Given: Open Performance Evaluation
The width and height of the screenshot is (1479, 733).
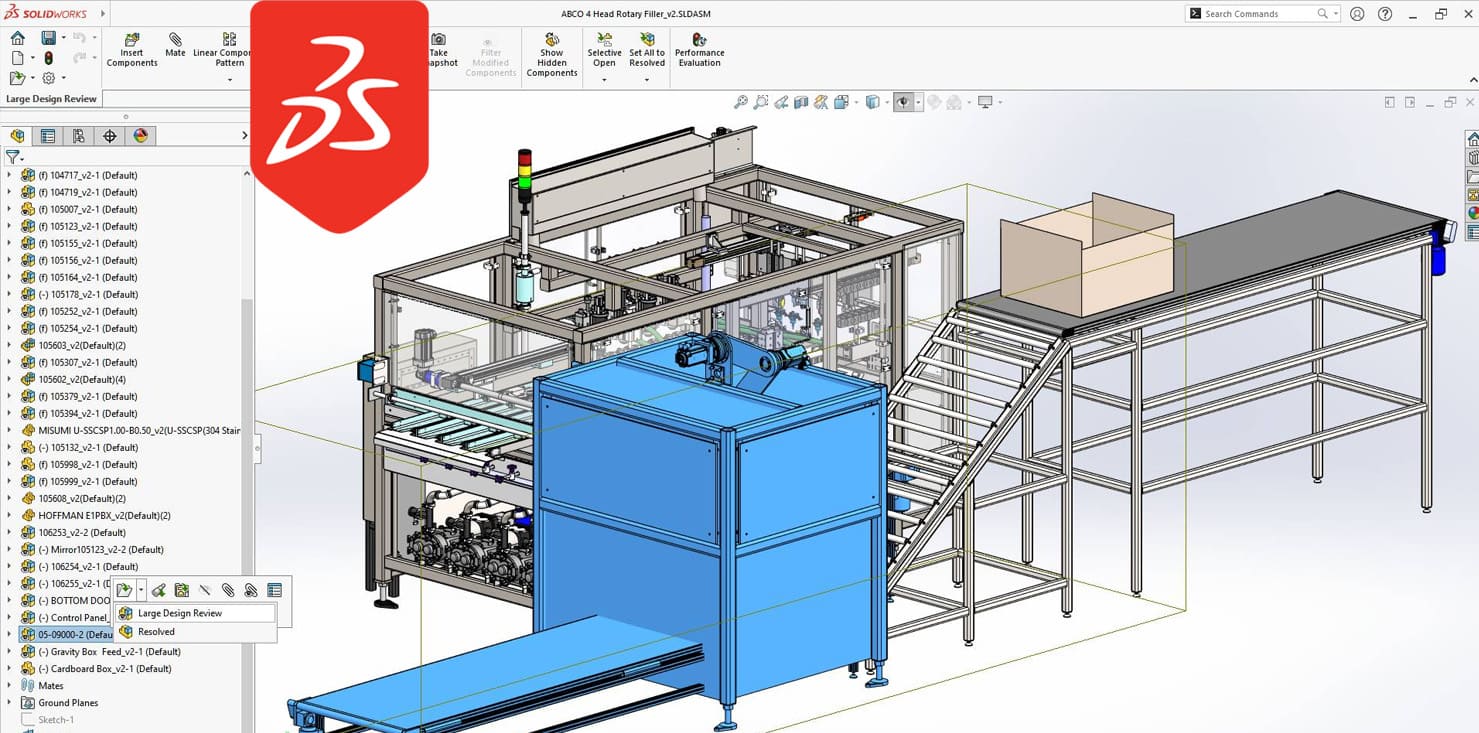Looking at the screenshot, I should point(699,50).
